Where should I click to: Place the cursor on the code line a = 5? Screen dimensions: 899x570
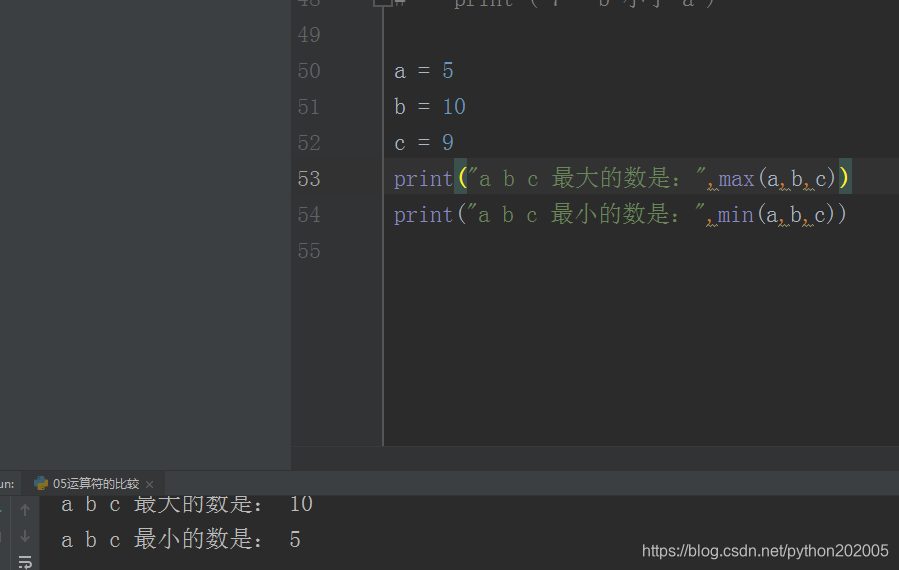[424, 71]
